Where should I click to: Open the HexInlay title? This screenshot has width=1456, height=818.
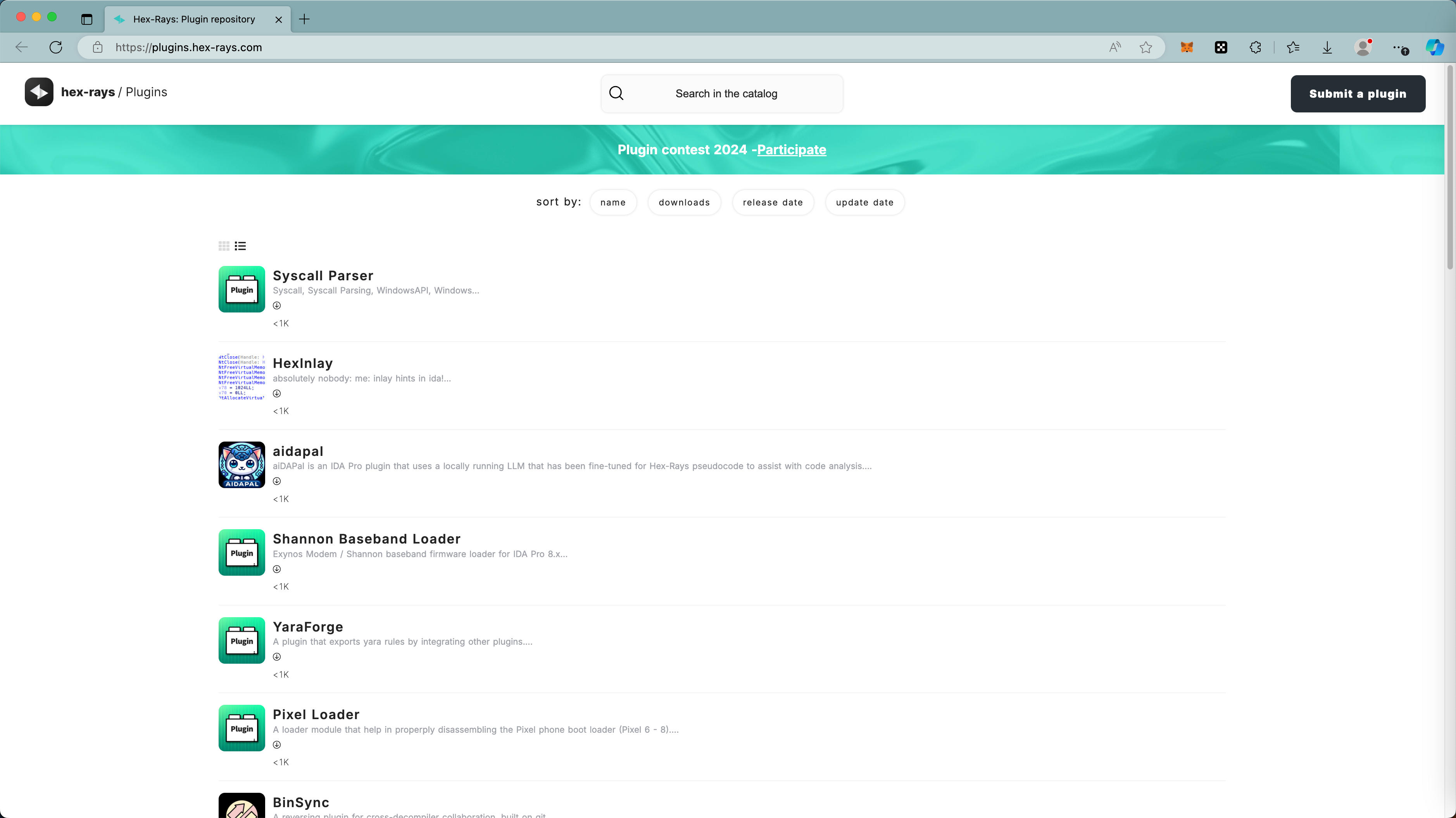[303, 364]
